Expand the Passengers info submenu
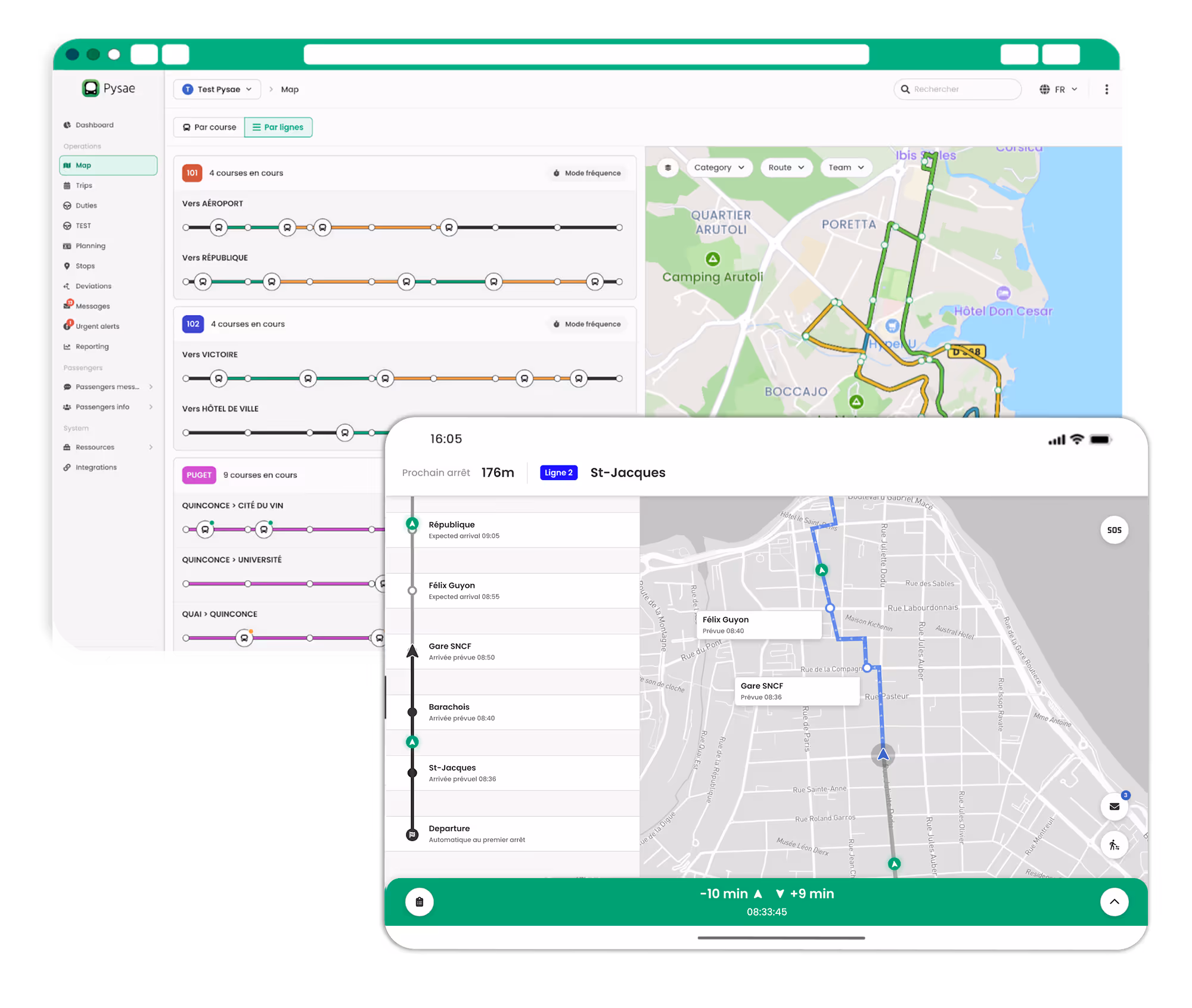The image size is (1192, 1008). click(x=108, y=407)
